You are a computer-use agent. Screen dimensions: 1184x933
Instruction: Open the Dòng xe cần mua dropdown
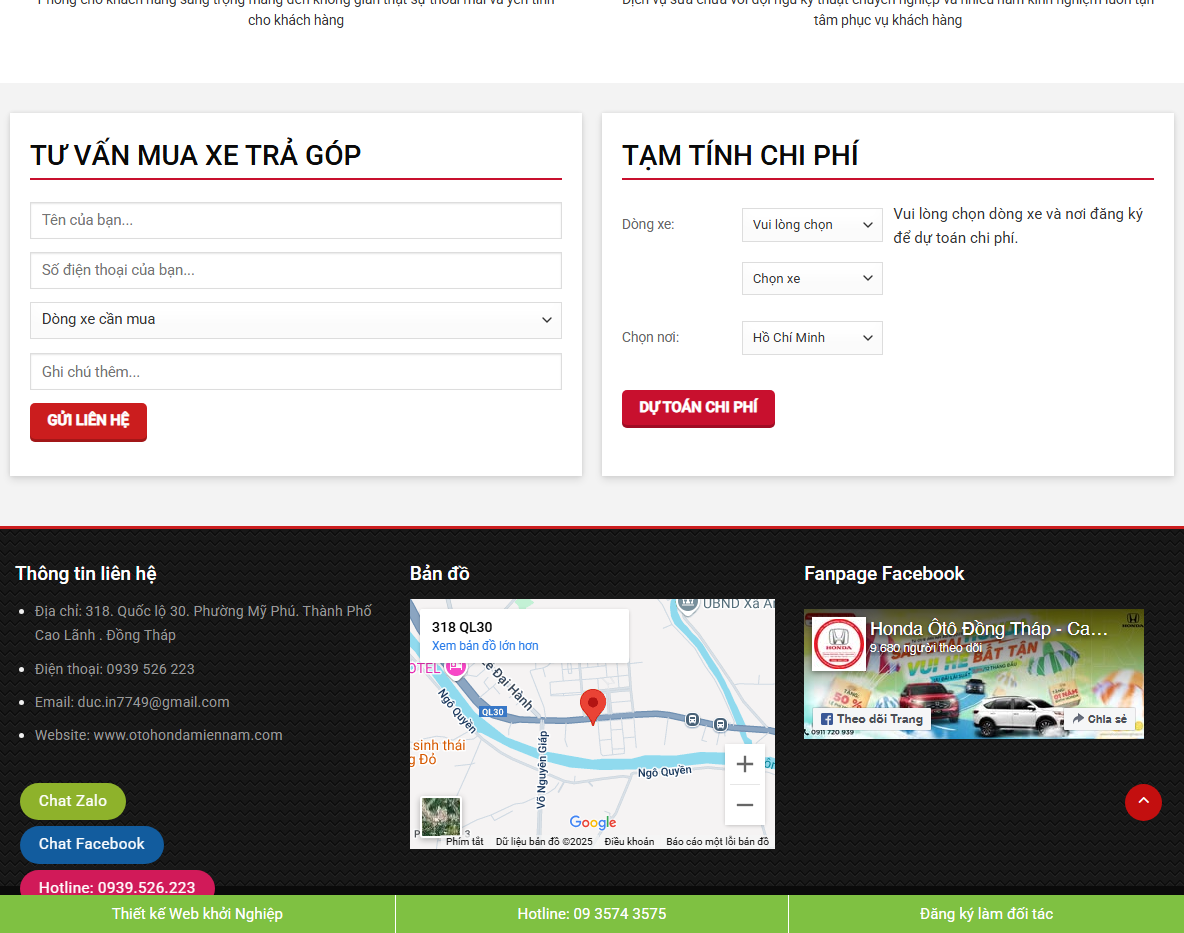pos(295,320)
